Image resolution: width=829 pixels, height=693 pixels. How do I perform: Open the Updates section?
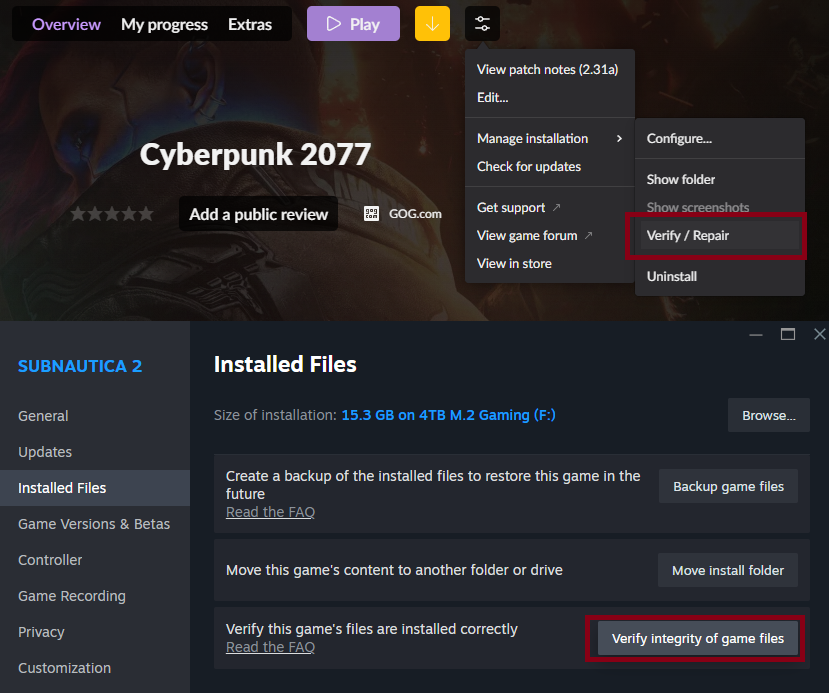pyautogui.click(x=95, y=452)
